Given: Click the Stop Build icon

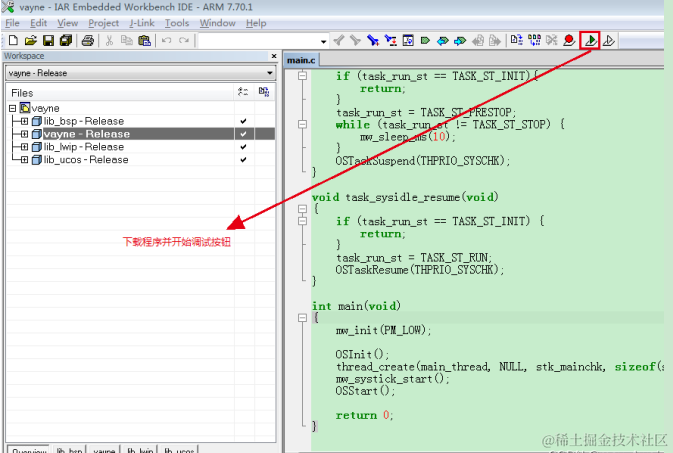Looking at the screenshot, I should pos(552,40).
